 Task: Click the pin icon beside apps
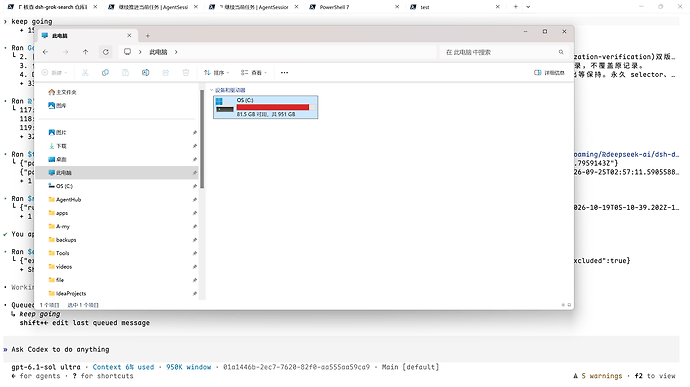(x=195, y=213)
